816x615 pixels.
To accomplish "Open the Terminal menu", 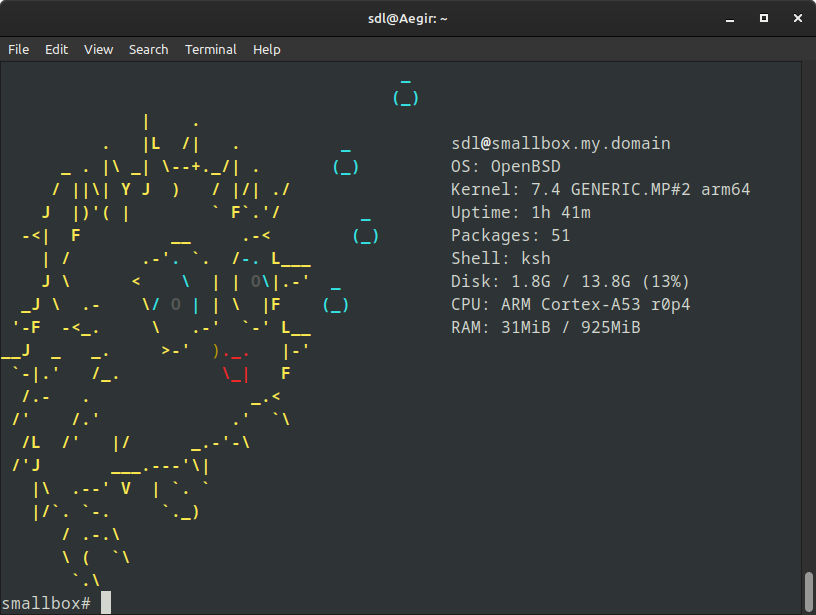I will pyautogui.click(x=210, y=49).
